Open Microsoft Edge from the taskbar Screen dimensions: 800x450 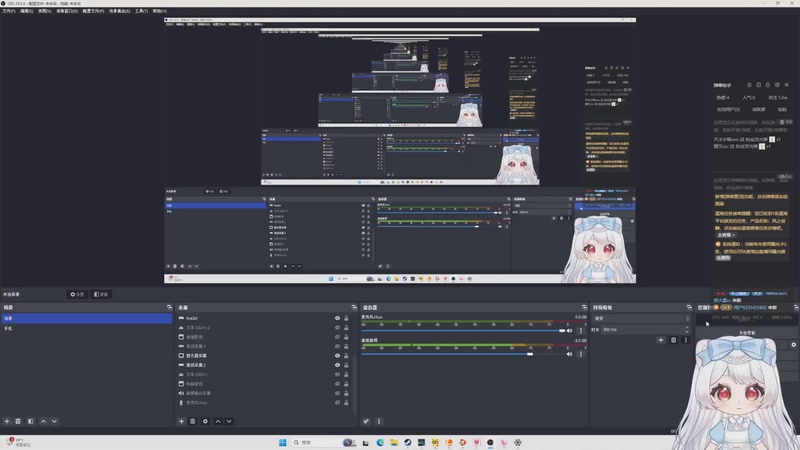(380, 442)
